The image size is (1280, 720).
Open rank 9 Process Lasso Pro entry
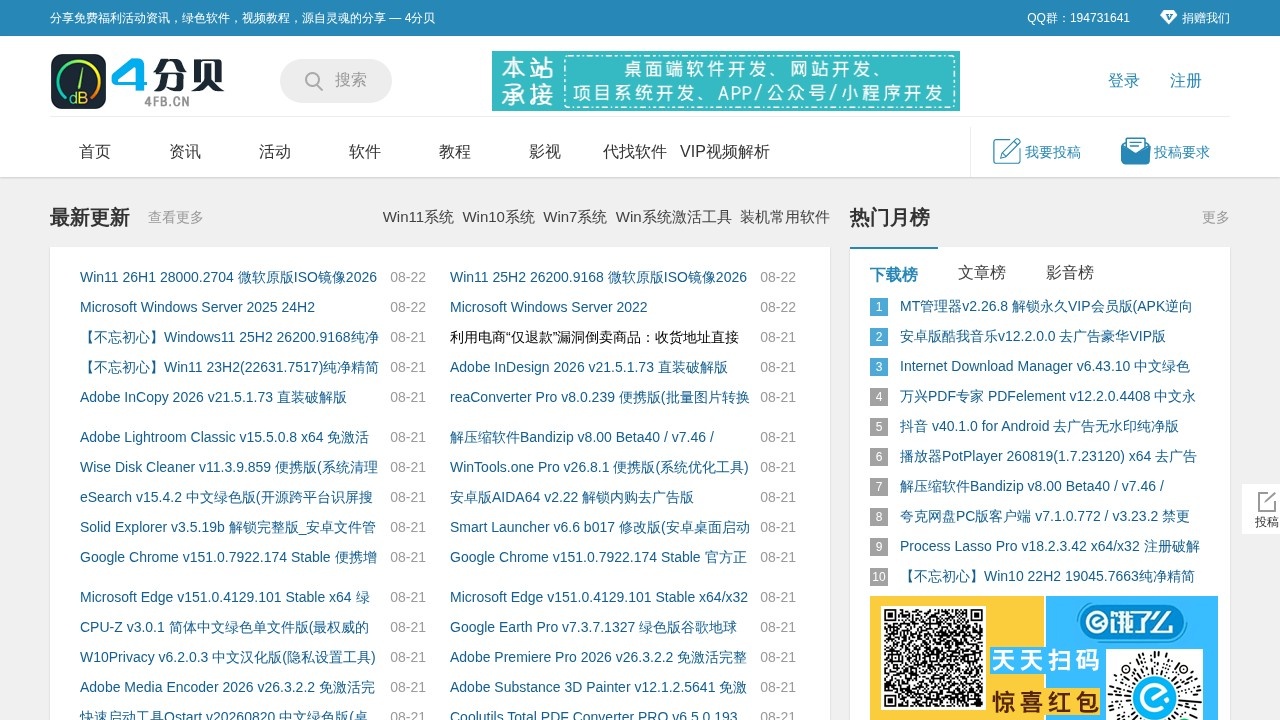(1050, 546)
